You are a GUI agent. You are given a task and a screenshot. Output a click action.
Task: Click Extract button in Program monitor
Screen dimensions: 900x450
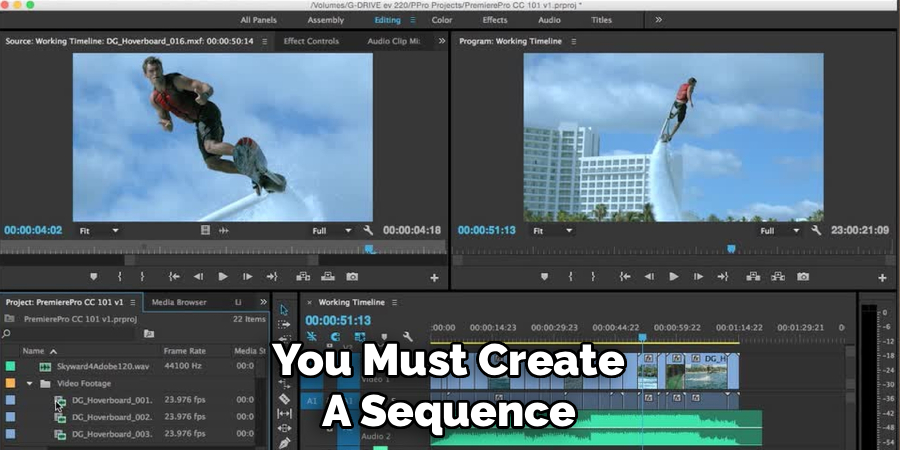pos(778,277)
